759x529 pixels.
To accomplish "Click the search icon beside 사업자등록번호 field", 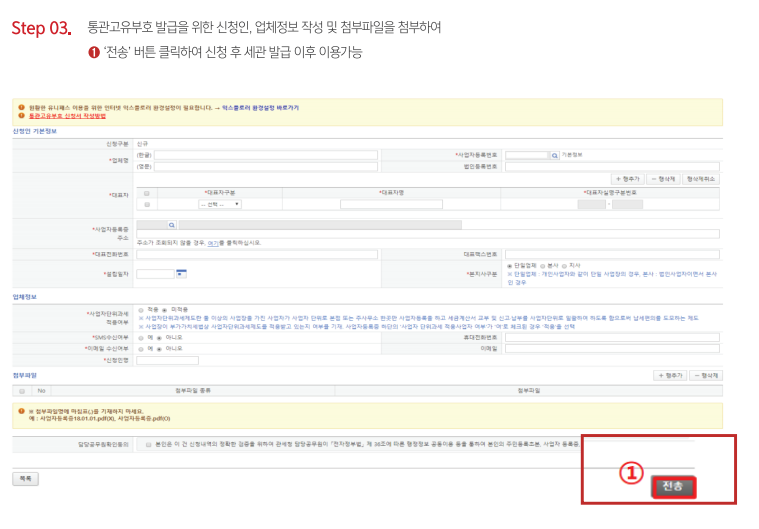I will point(554,156).
